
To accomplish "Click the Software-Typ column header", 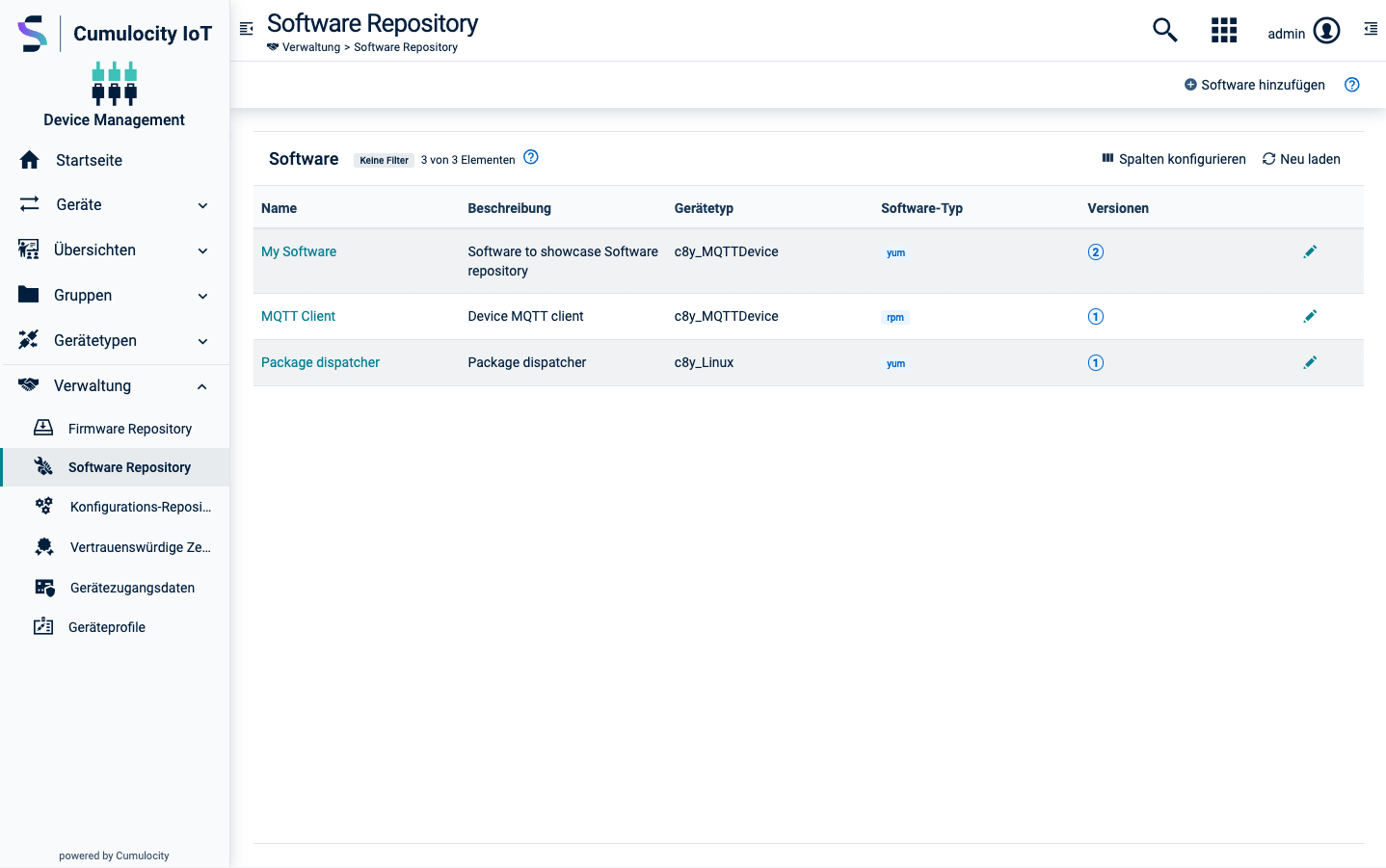I will pos(921,208).
